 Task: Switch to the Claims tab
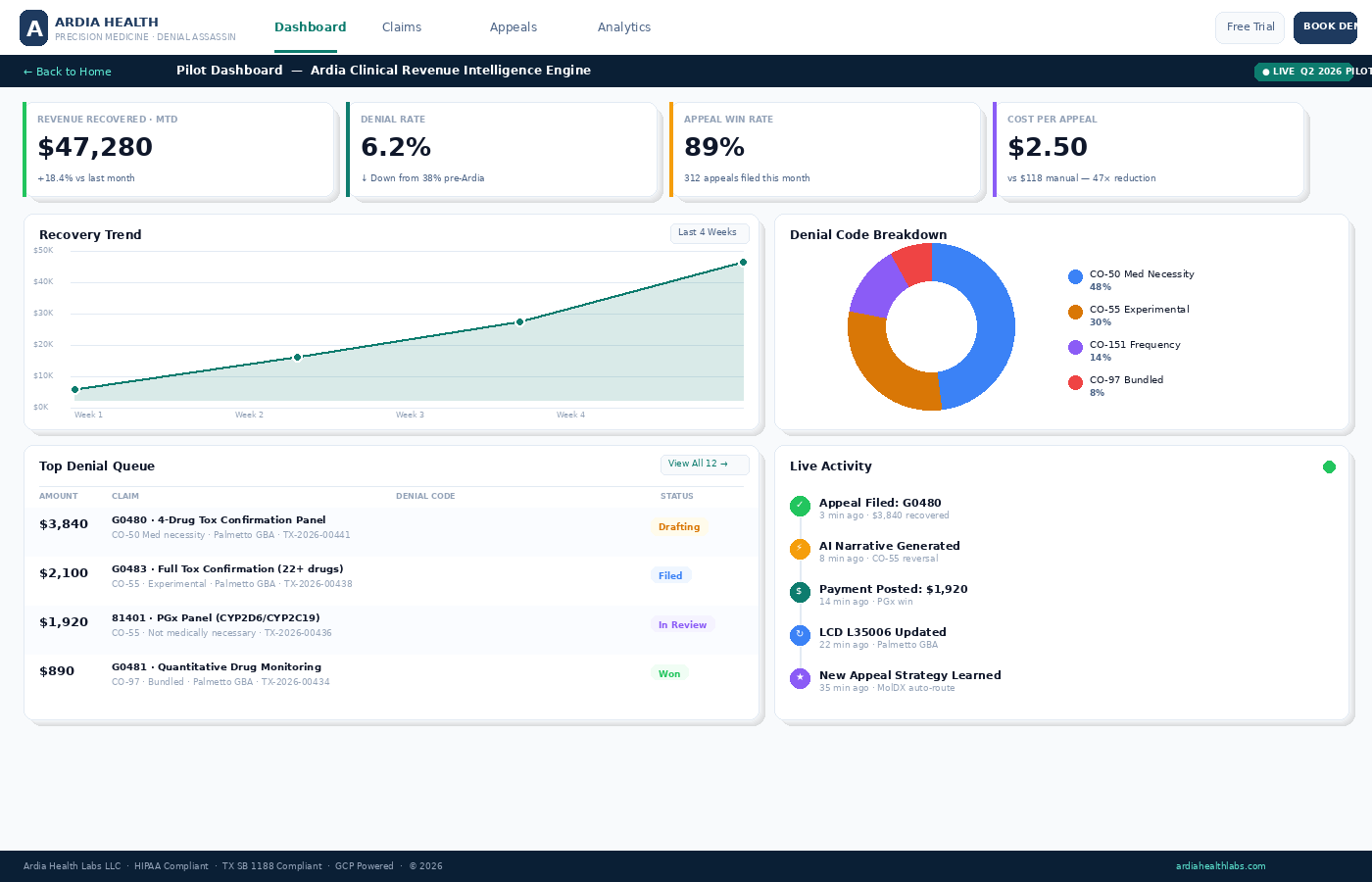[x=402, y=27]
